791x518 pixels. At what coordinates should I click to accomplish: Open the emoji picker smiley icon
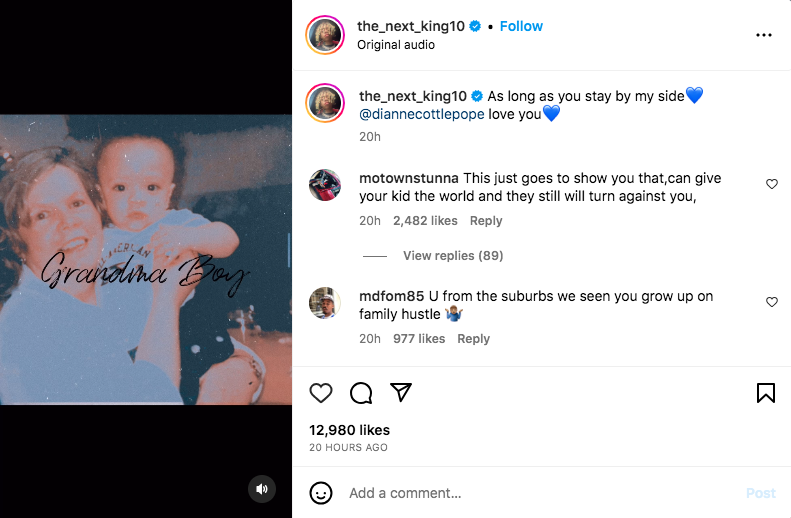(321, 493)
